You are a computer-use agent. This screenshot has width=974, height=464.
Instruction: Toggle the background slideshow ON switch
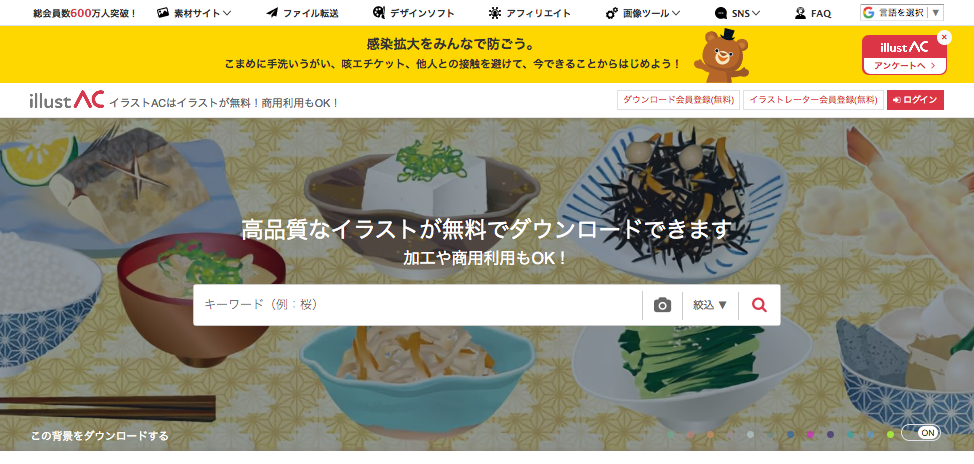[x=921, y=433]
